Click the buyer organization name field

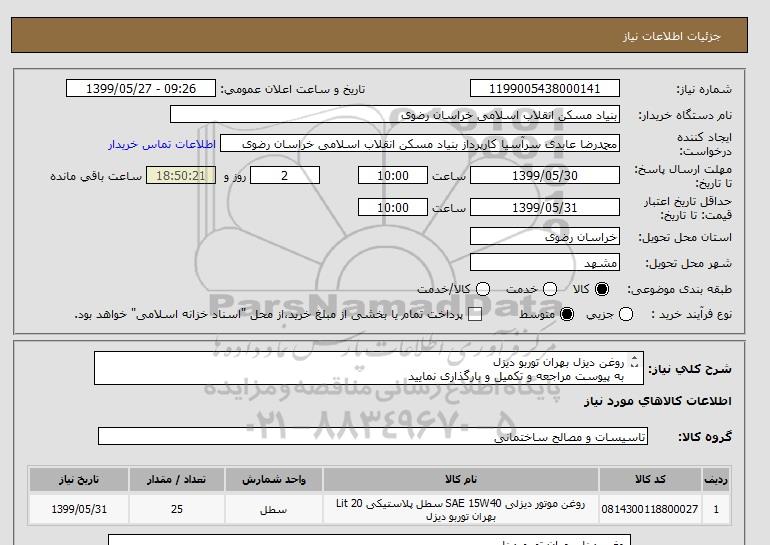tap(395, 114)
